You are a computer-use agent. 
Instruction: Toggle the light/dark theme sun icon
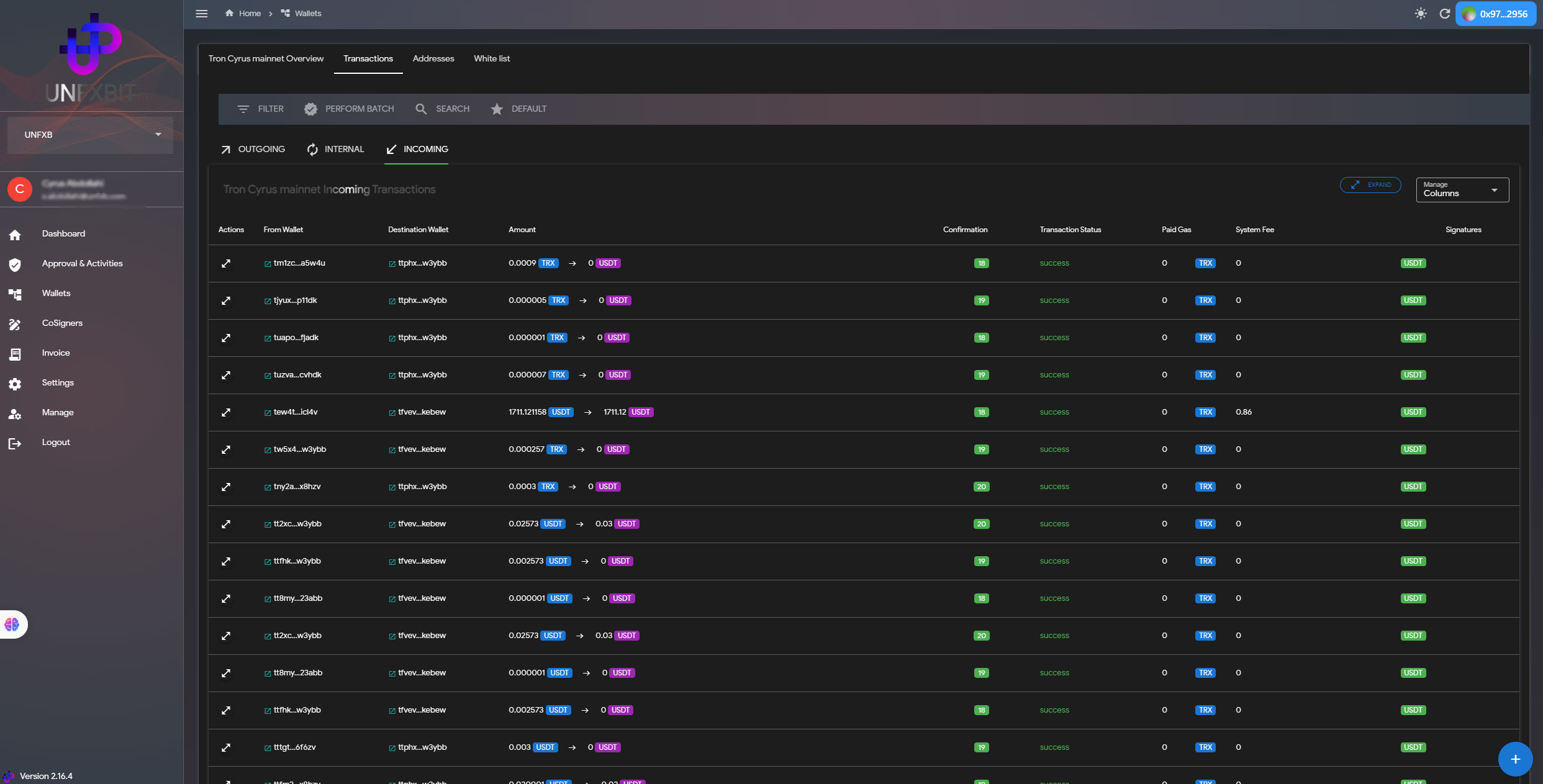point(1421,14)
